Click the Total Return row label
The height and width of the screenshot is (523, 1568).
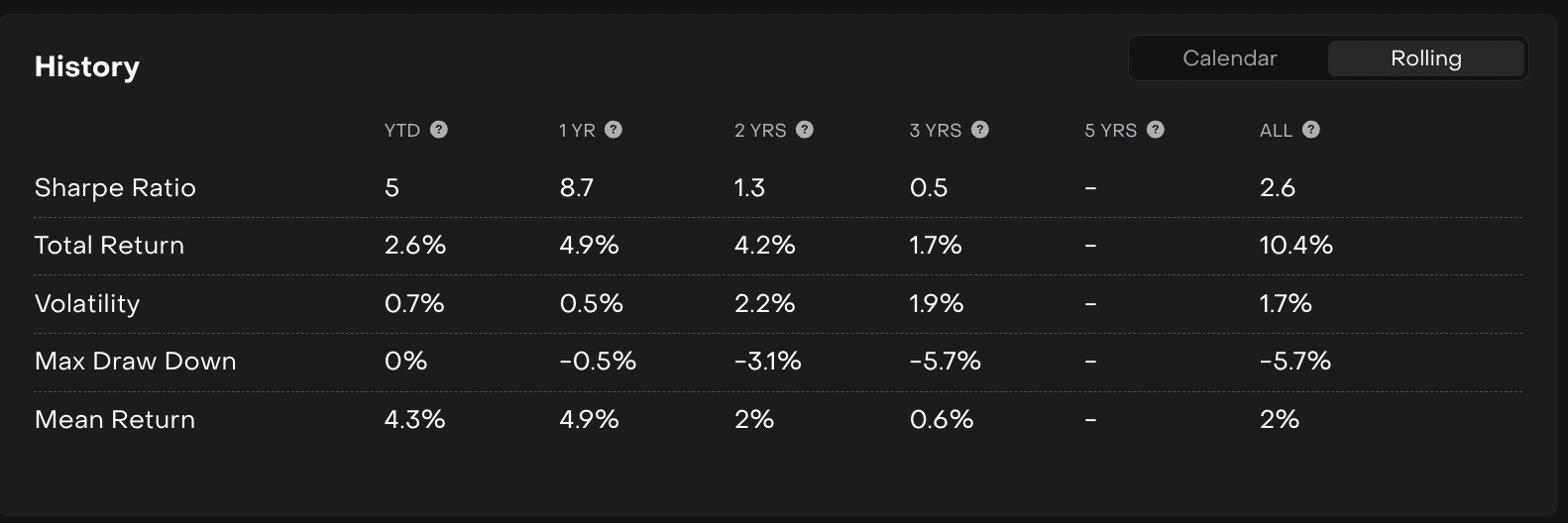pos(109,246)
